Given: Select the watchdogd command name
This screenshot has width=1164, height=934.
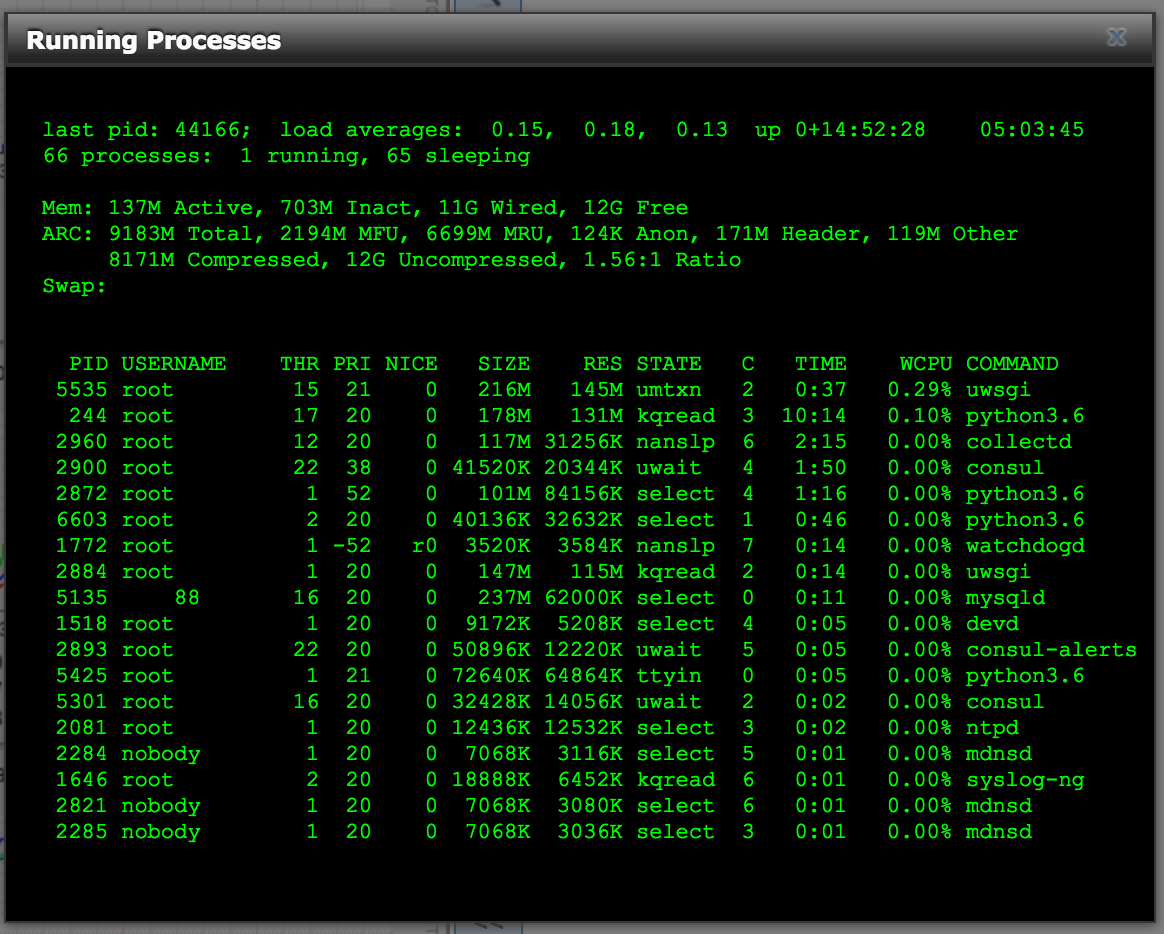Looking at the screenshot, I should [x=1025, y=546].
